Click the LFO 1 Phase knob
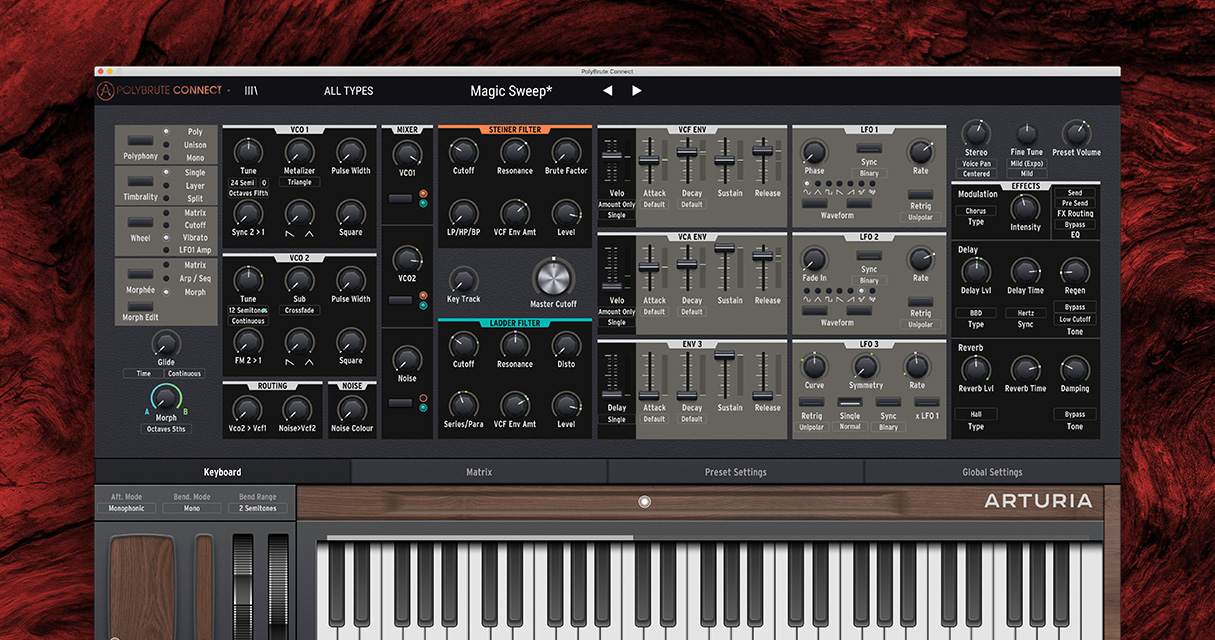The height and width of the screenshot is (640, 1215). click(x=814, y=151)
